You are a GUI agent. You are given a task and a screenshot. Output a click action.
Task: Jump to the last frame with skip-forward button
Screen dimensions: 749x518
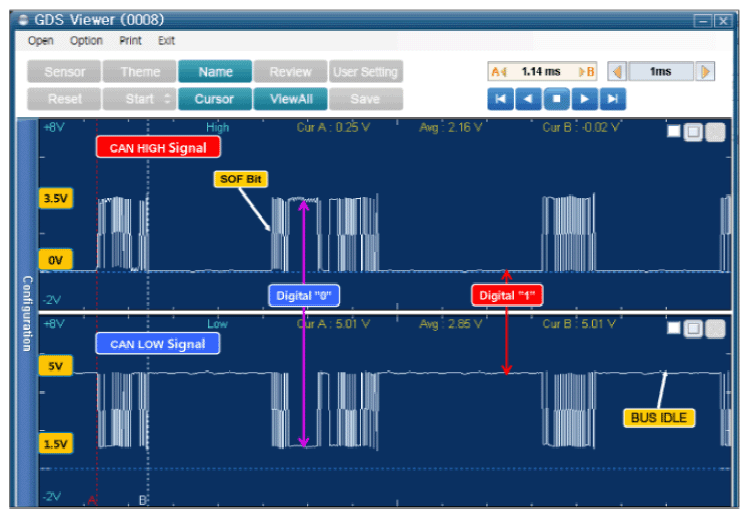coord(612,99)
